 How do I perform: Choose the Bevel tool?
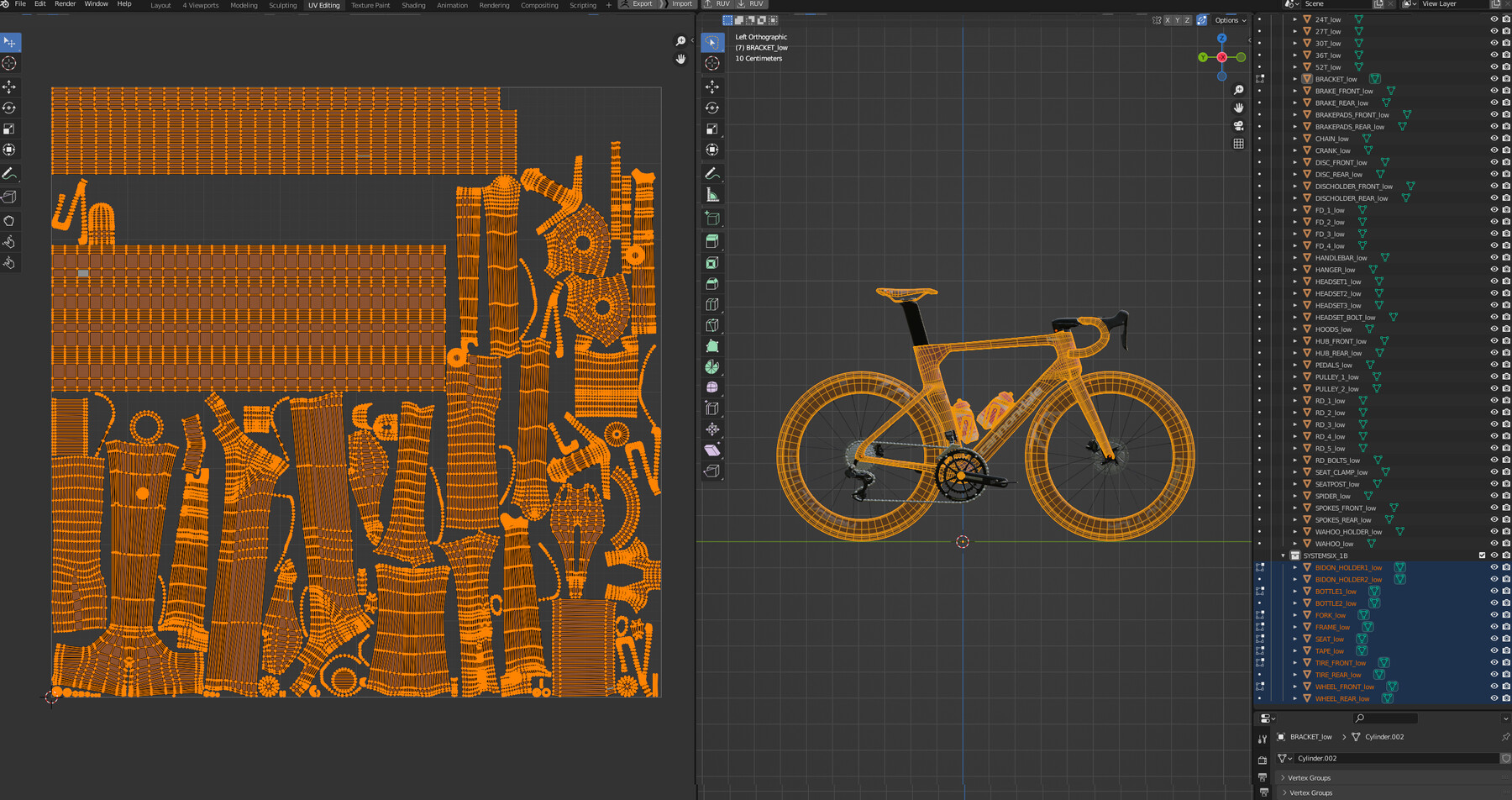coord(712,284)
